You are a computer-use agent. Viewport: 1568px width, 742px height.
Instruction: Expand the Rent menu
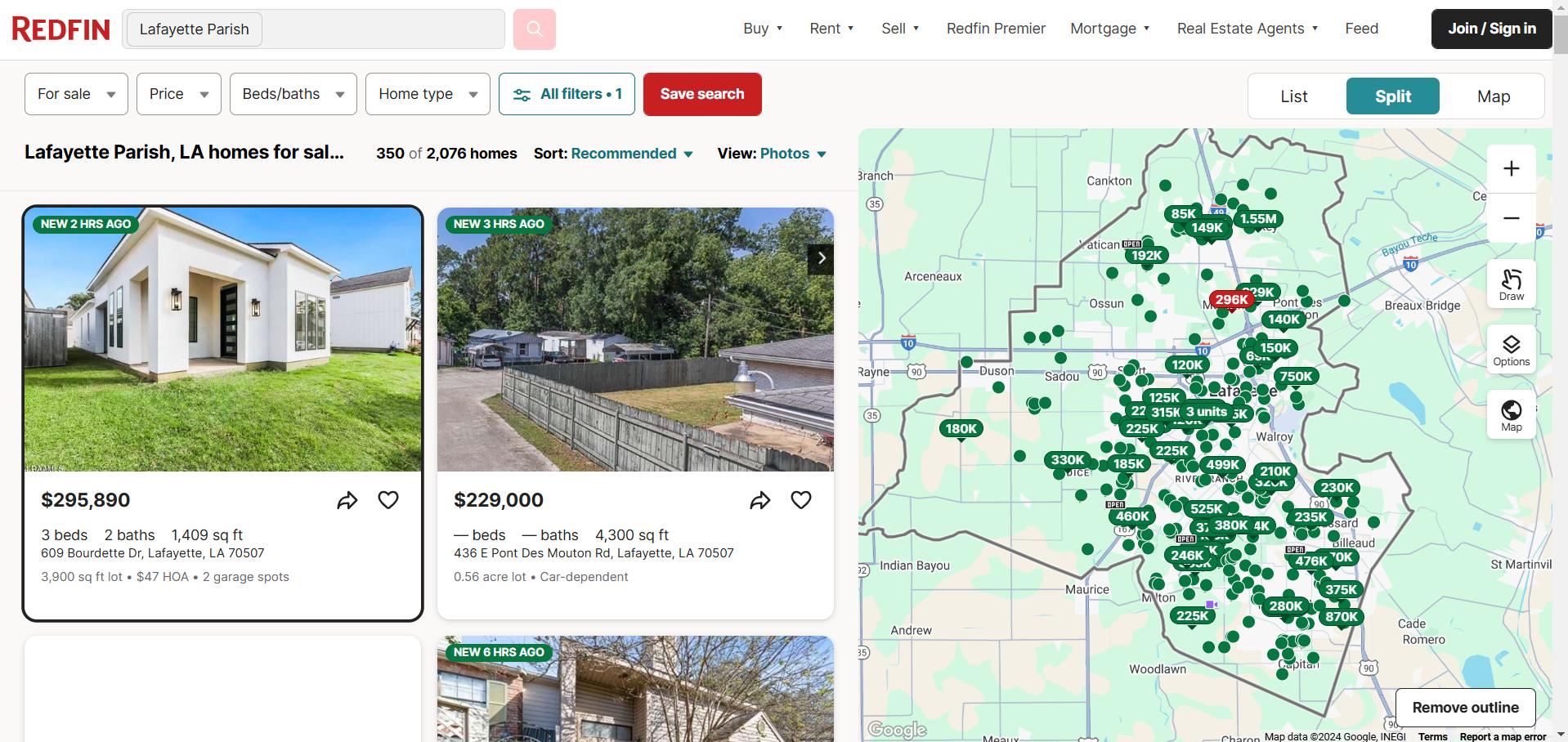(832, 29)
